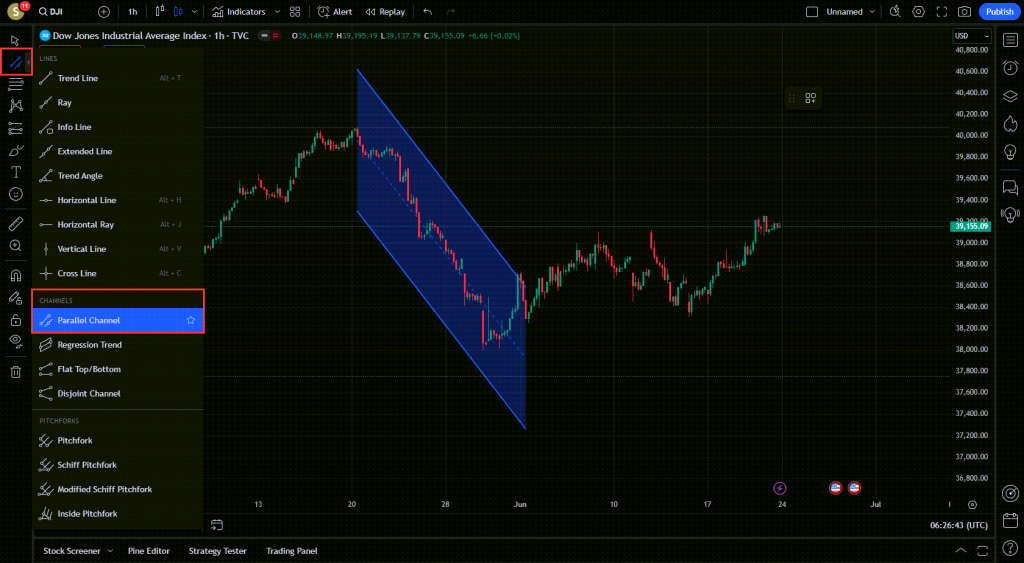
Task: Open the Trading Panel tab
Action: 291,551
